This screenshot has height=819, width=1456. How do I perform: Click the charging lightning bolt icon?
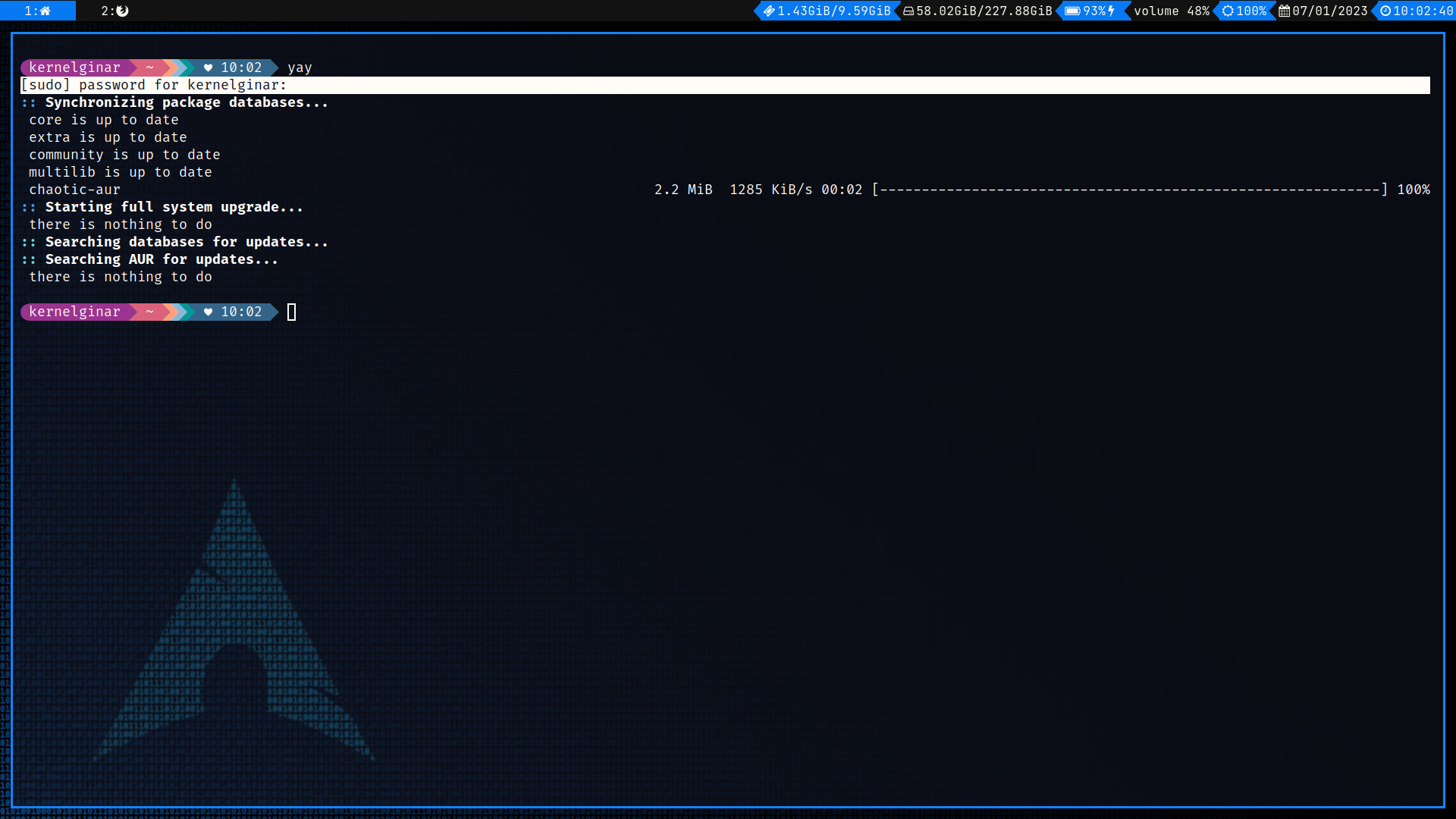1112,11
